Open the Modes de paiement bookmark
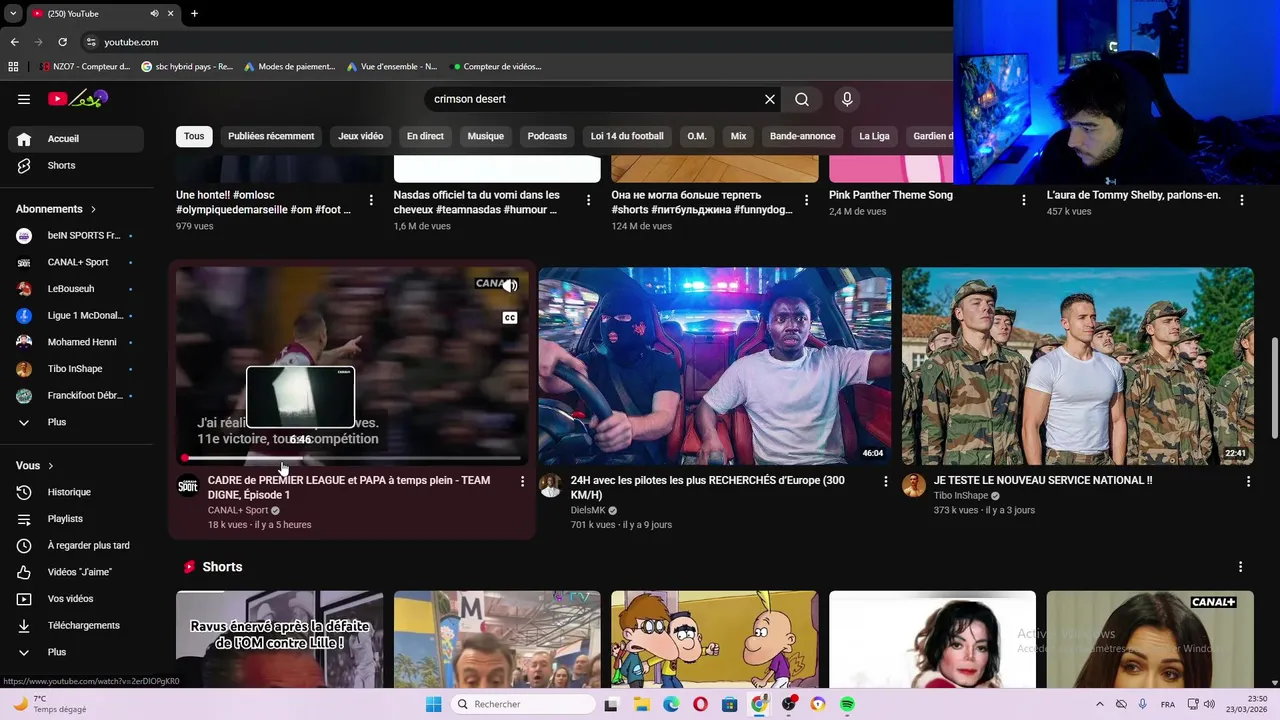The height and width of the screenshot is (720, 1280). (290, 67)
